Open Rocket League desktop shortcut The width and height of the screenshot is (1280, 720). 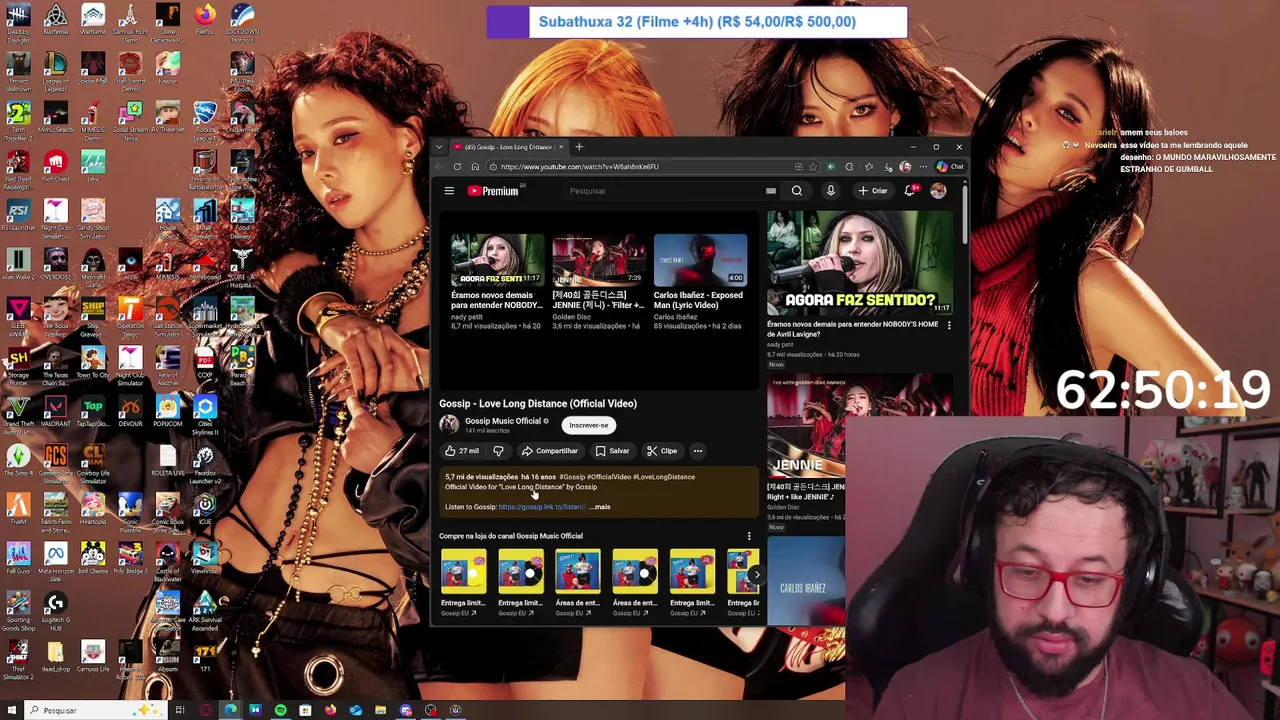pos(205,118)
